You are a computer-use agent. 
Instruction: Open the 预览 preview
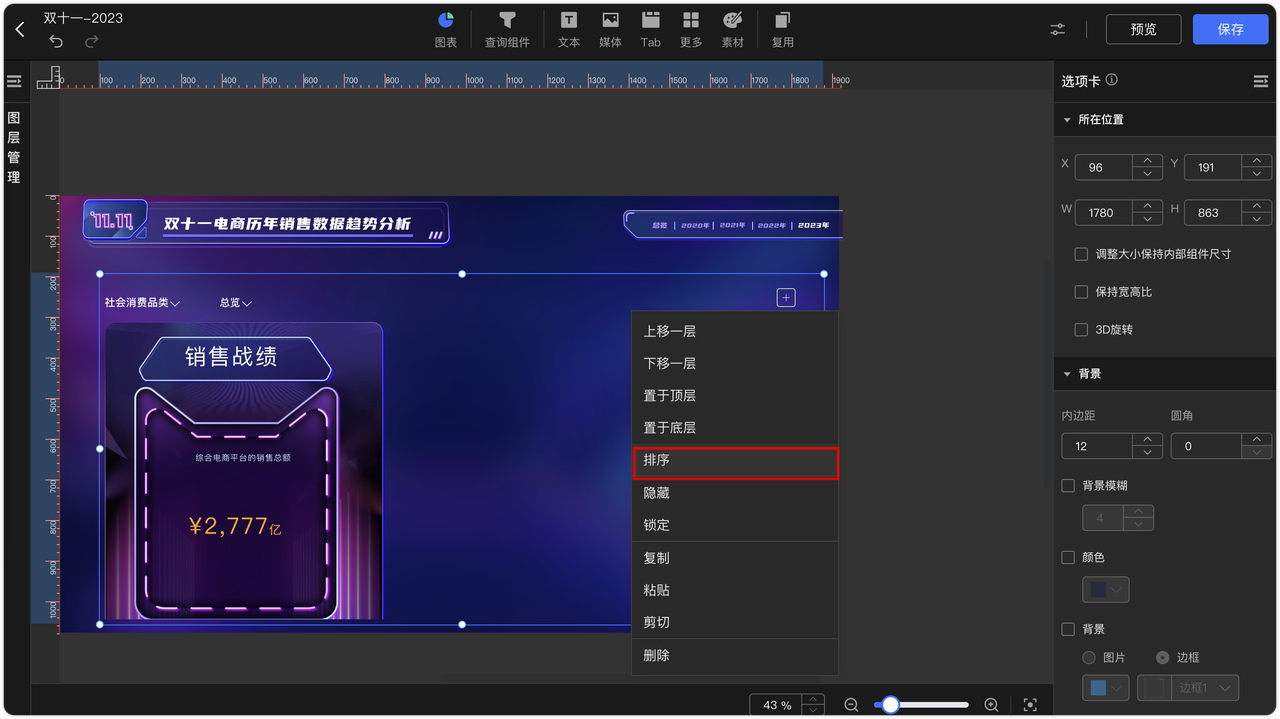click(1143, 29)
